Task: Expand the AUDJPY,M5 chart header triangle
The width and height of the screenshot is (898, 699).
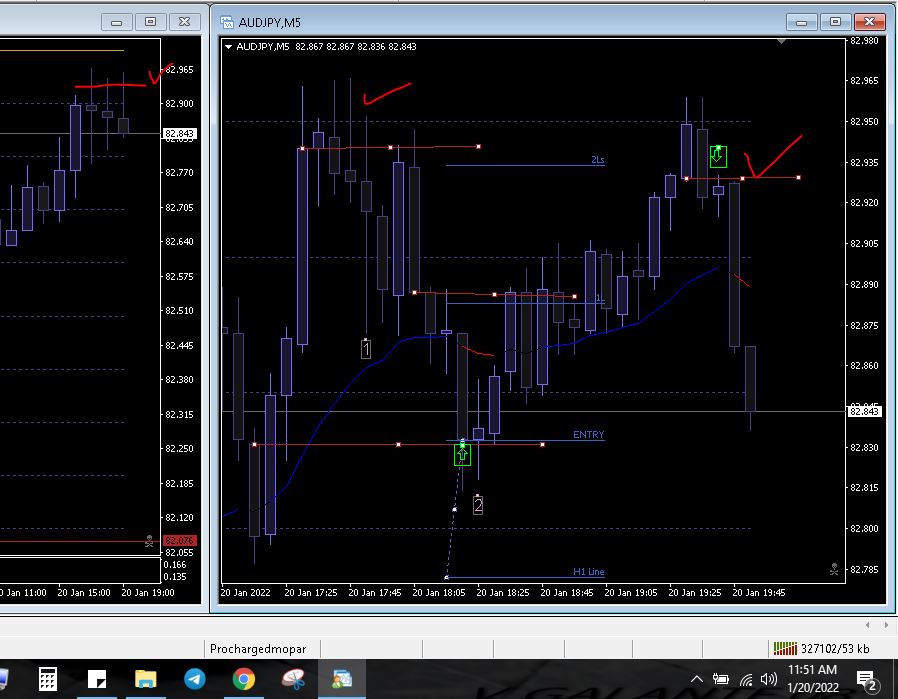Action: pos(229,46)
